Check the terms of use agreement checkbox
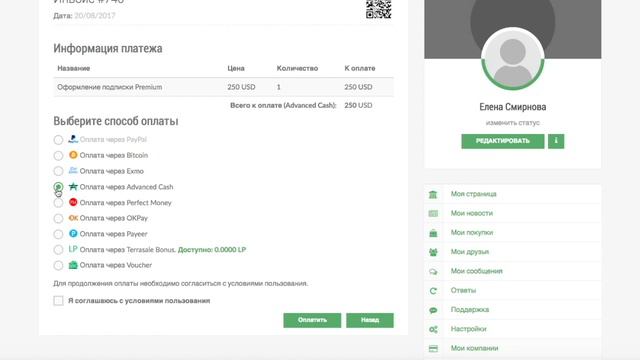This screenshot has height=360, width=640. pyautogui.click(x=58, y=301)
